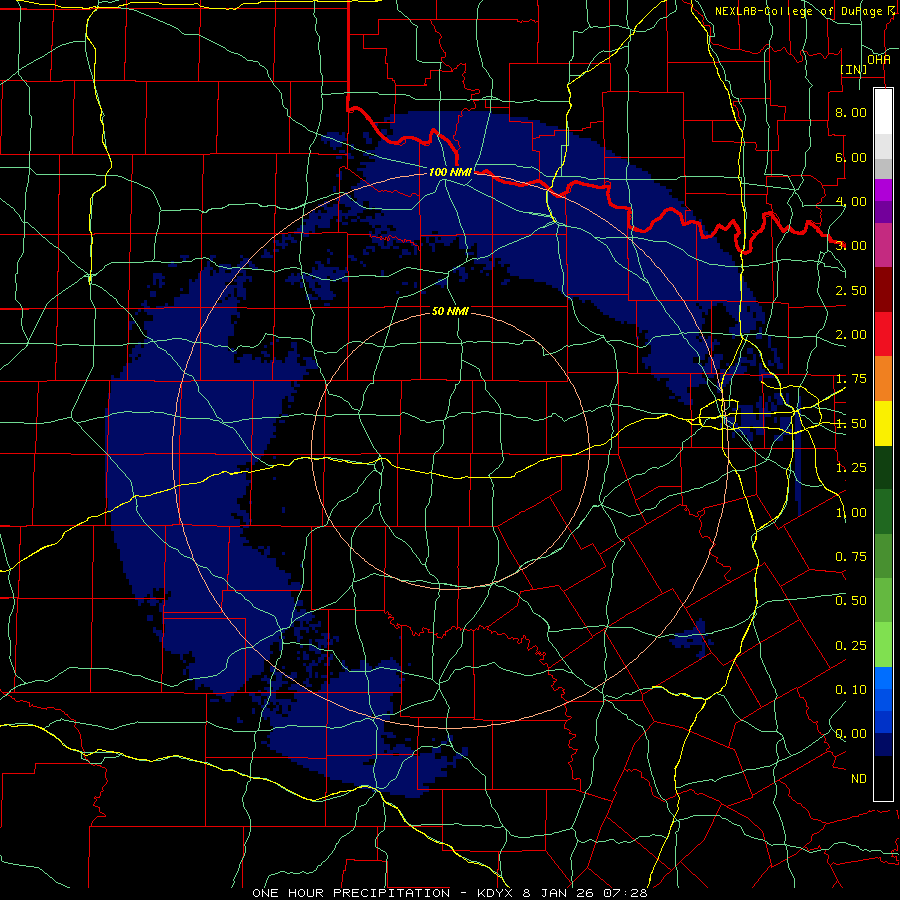This screenshot has width=900, height=900.
Task: Pick the dark red swatch in the color scale
Action: tap(883, 290)
